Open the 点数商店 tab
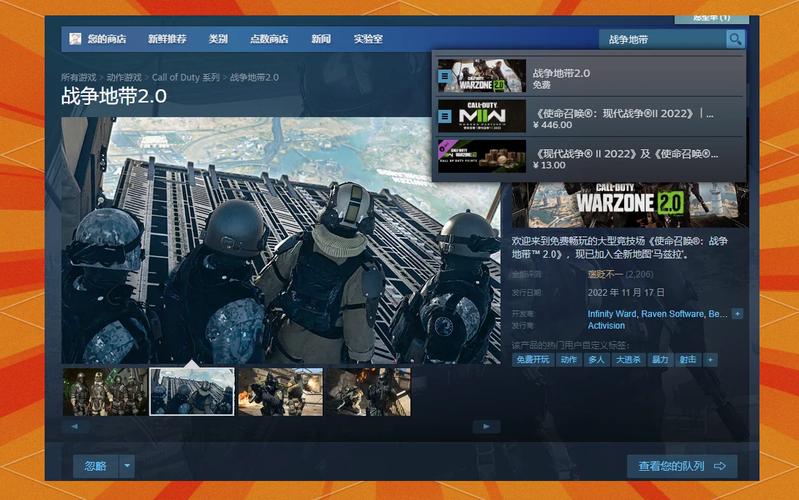The image size is (799, 500). pos(268,39)
